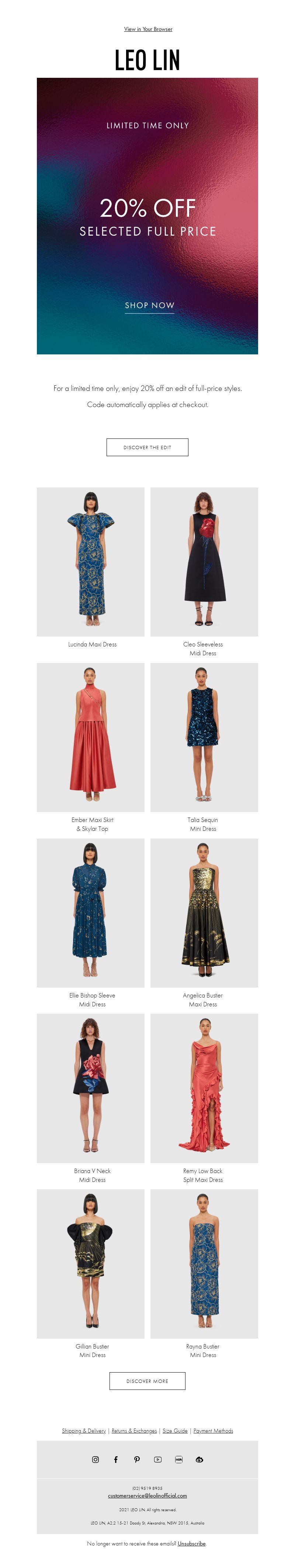Click View in Your Browser link

pos(148,29)
